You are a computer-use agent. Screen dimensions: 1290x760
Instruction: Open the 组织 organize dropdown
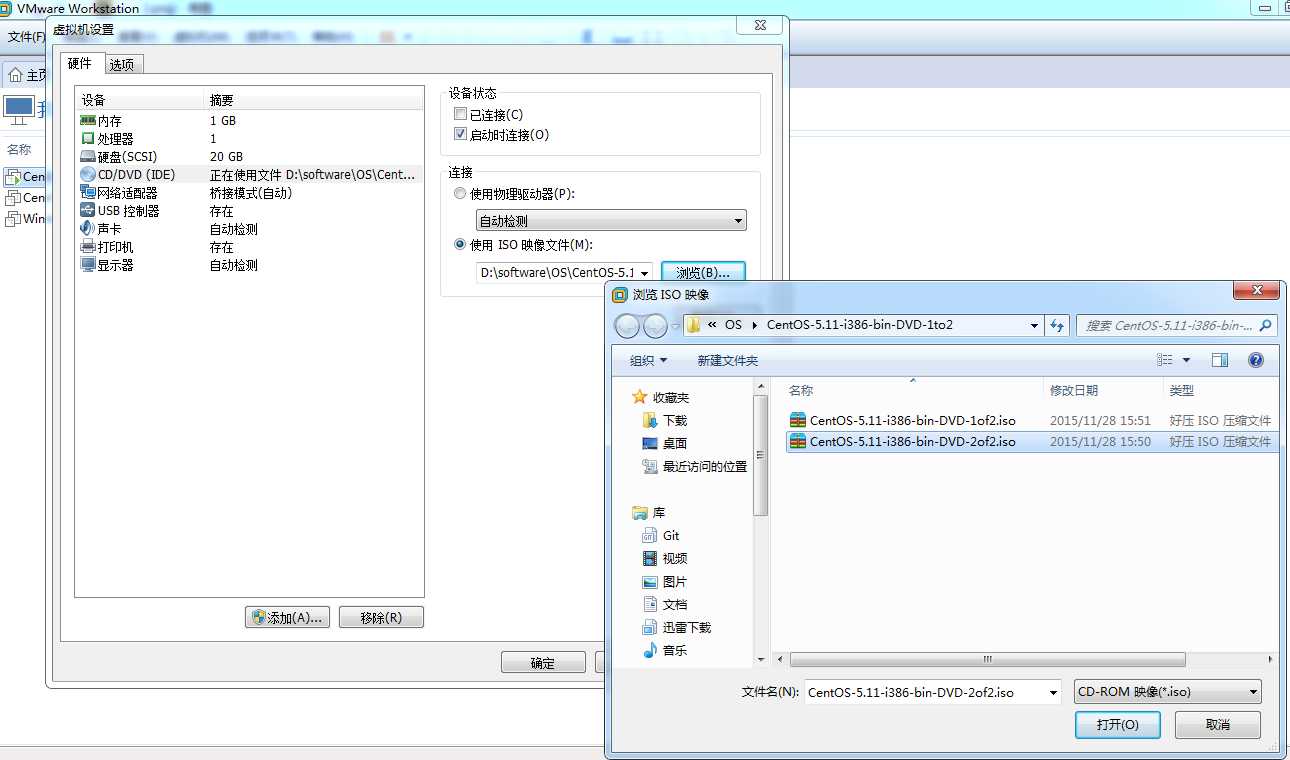(648, 360)
